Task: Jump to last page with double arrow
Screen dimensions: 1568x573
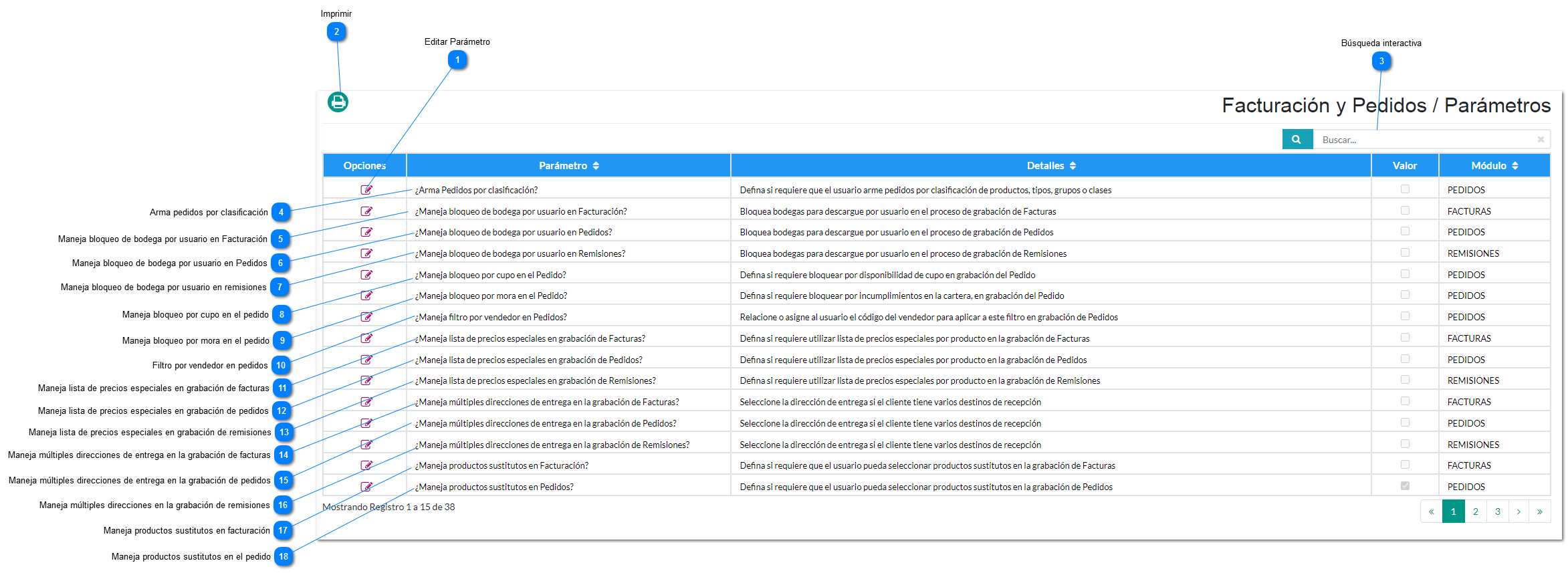Action: pyautogui.click(x=1540, y=511)
